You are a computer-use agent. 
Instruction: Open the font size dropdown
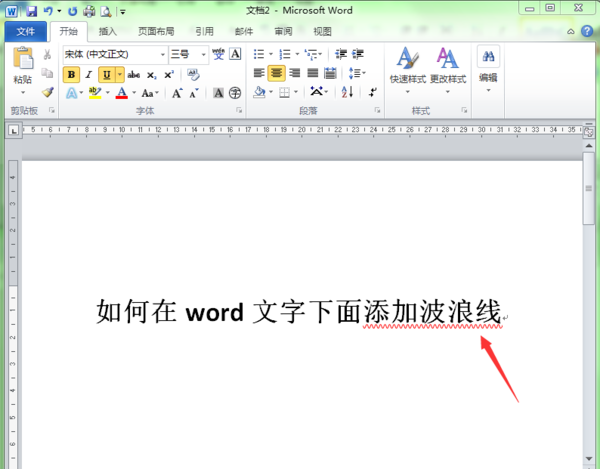204,54
